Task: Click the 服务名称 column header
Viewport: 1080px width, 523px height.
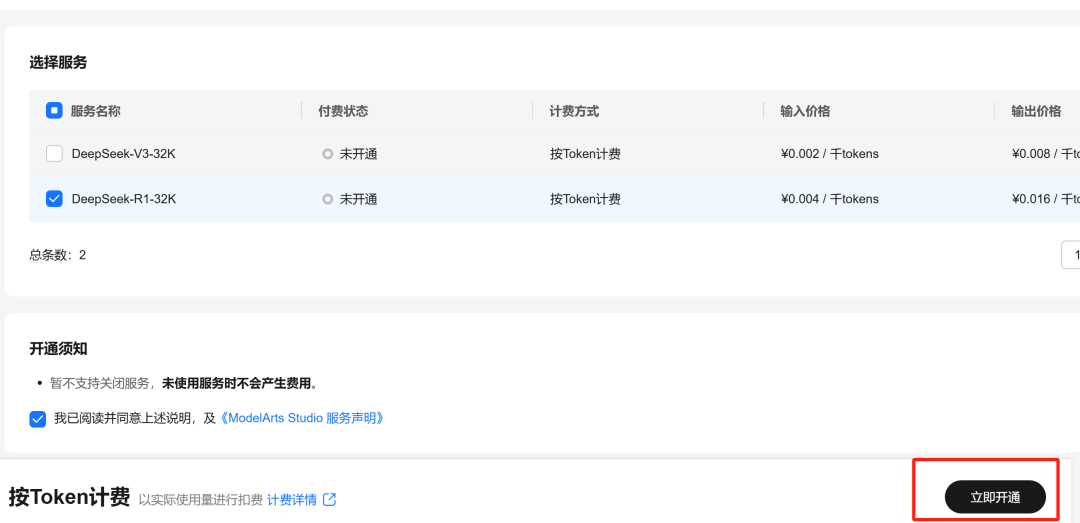Action: [x=95, y=111]
